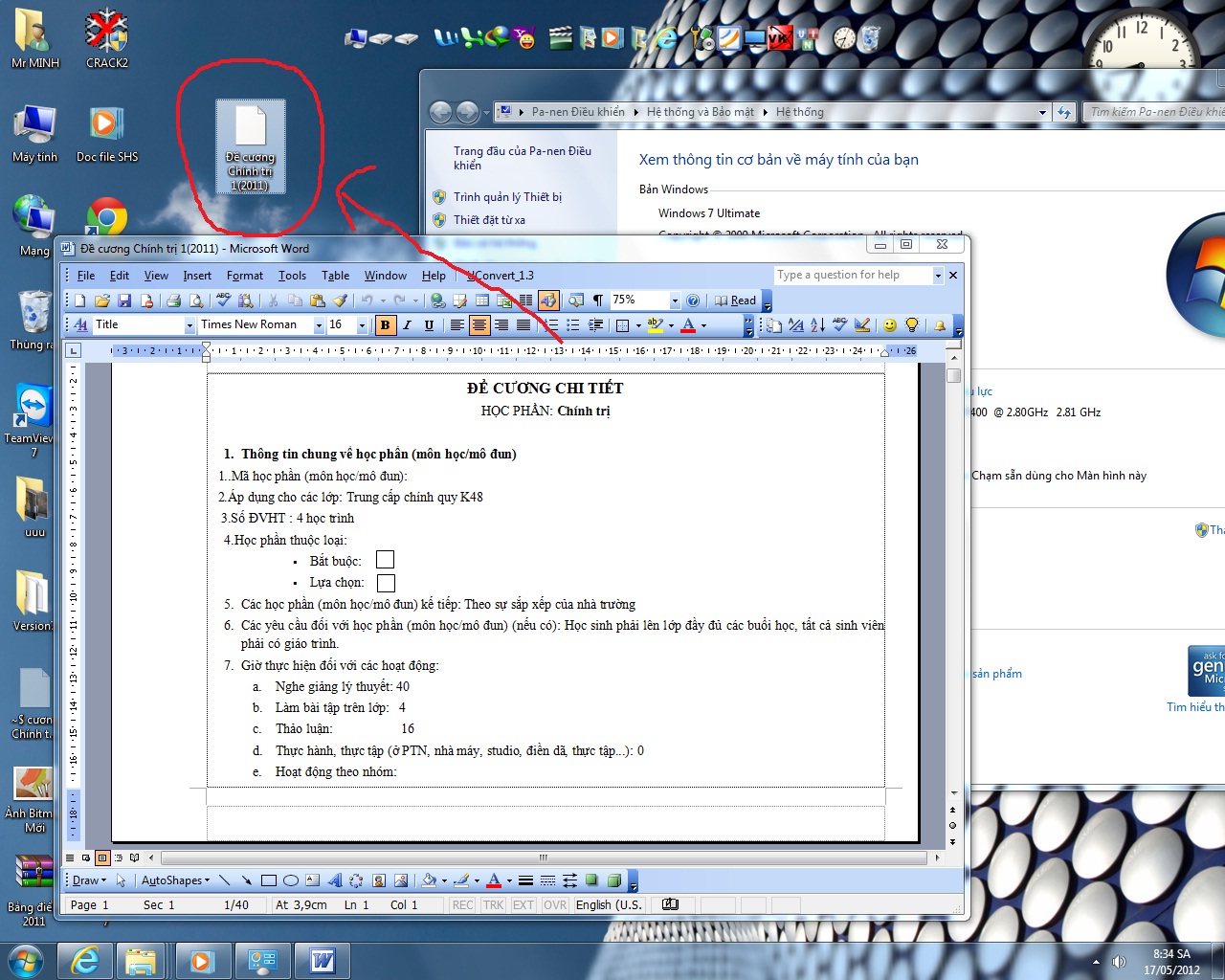Expand the Times New Roman font list
The height and width of the screenshot is (980, 1225).
[x=318, y=325]
